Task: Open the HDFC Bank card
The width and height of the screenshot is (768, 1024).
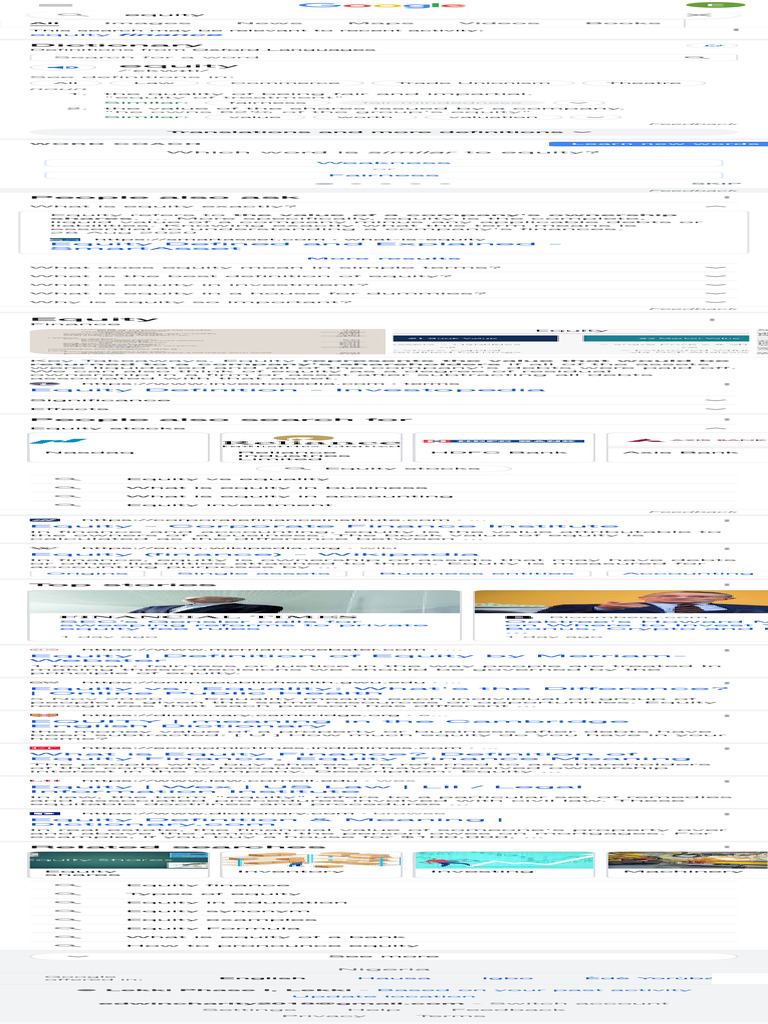Action: pos(504,447)
